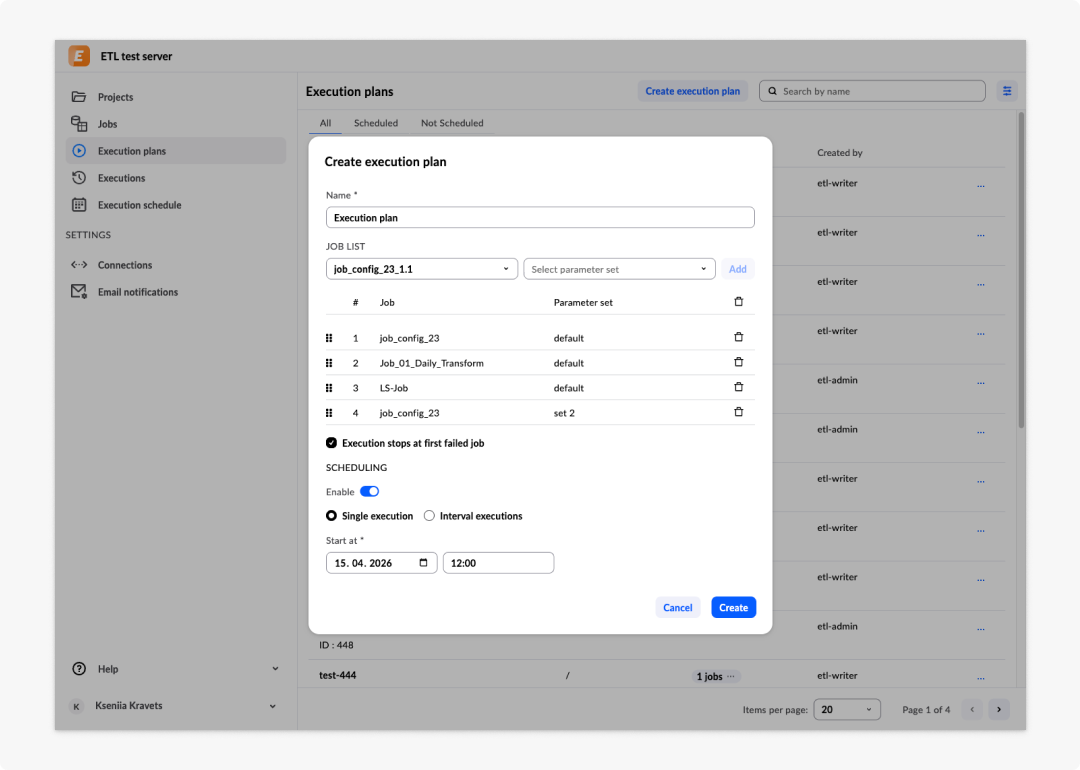This screenshot has width=1080, height=770.
Task: Click the 12:00 start time field
Action: coord(498,563)
